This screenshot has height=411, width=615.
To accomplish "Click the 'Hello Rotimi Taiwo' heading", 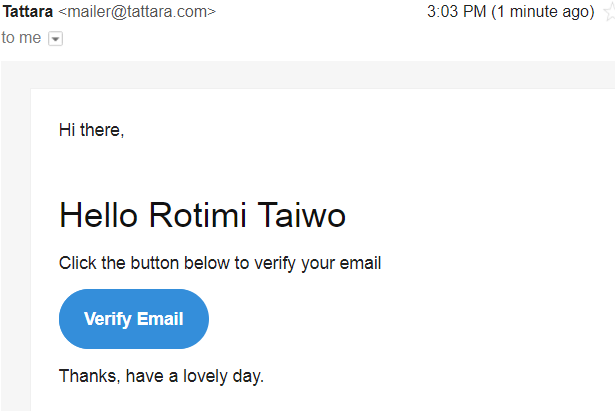I will coord(202,215).
